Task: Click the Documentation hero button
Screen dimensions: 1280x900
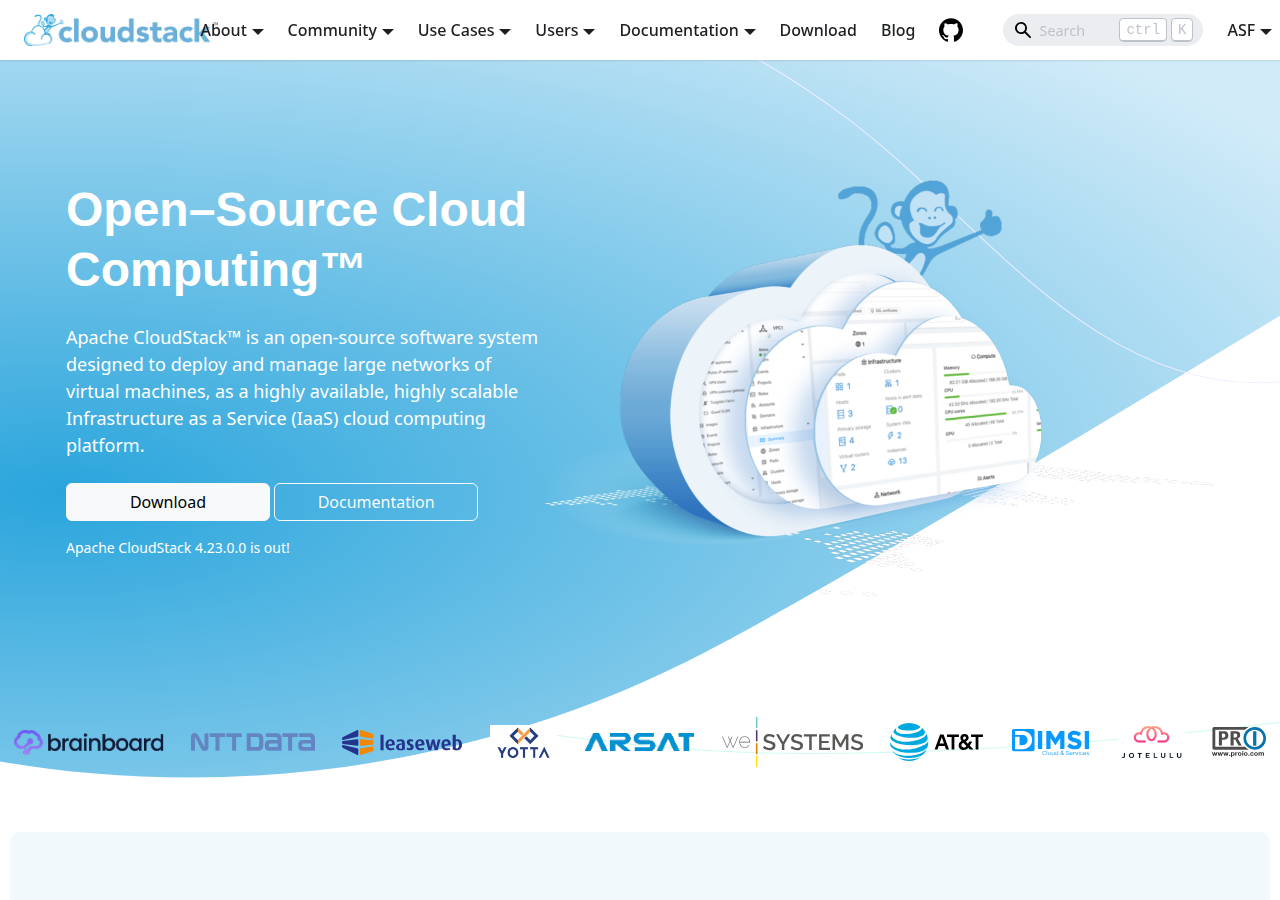Action: (376, 502)
